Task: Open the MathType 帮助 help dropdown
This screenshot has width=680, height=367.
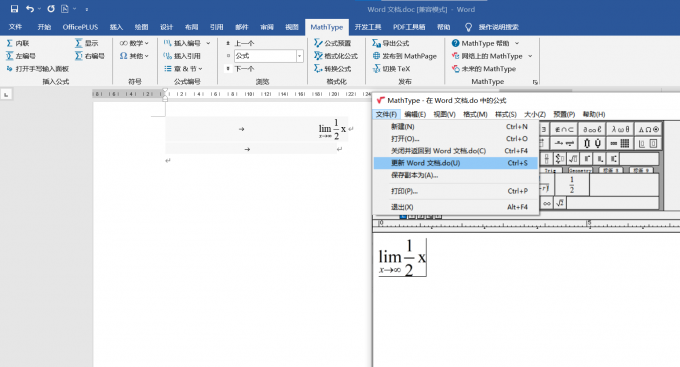Action: tap(485, 43)
